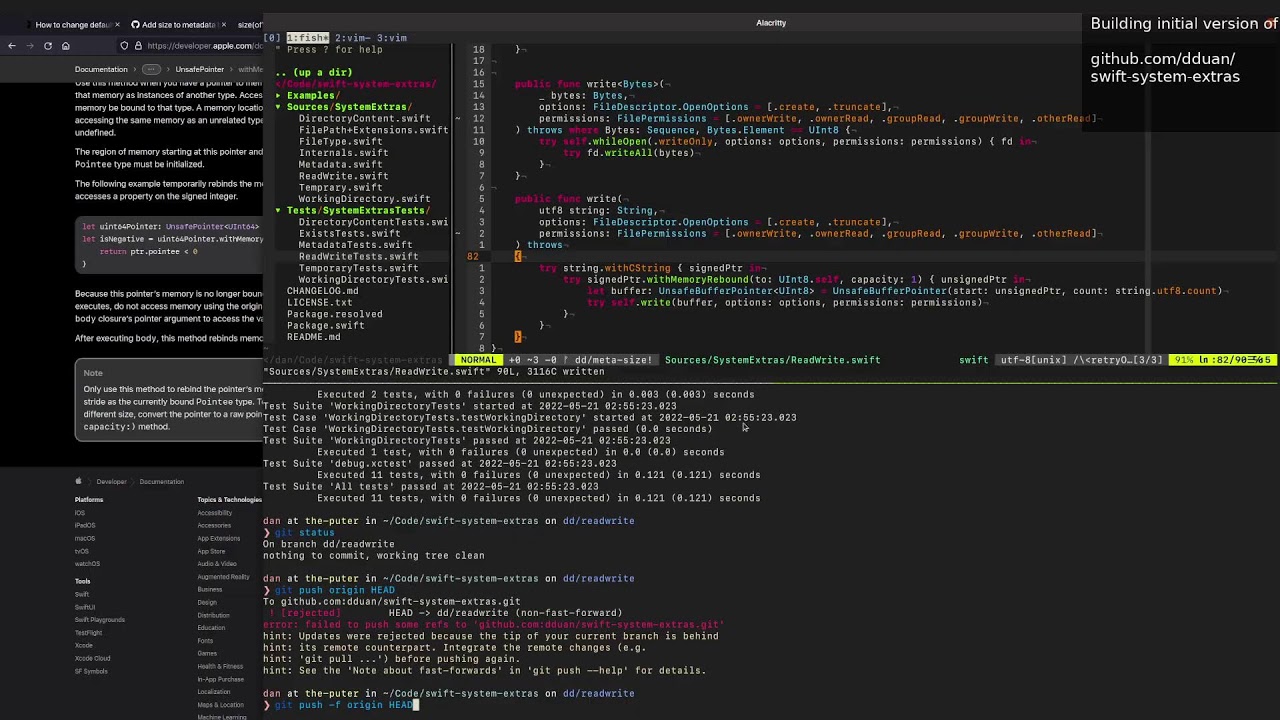1280x720 pixels.
Task: Go up a dir in file tree
Action: pyautogui.click(x=314, y=73)
